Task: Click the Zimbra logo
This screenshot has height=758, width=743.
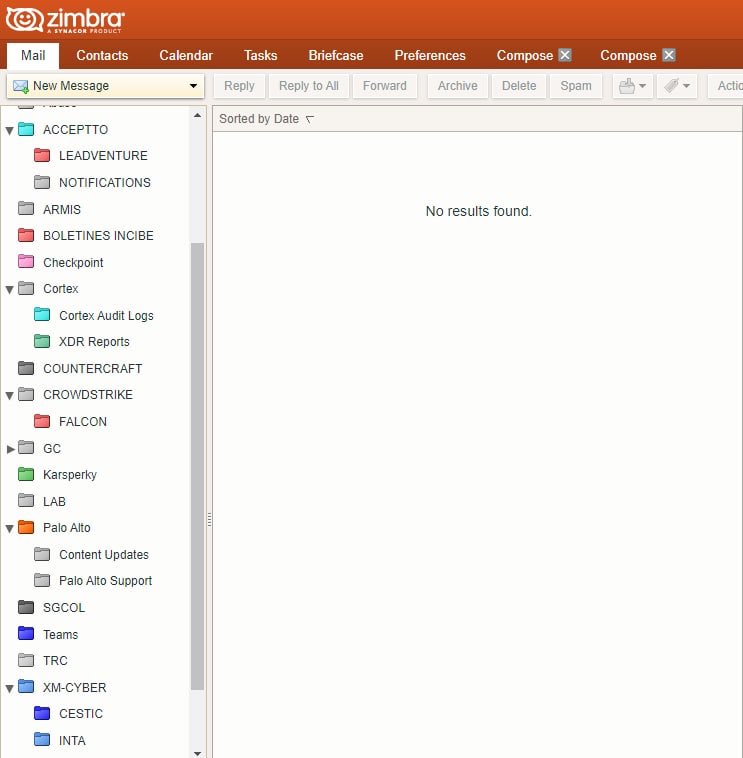Action: pyautogui.click(x=66, y=19)
